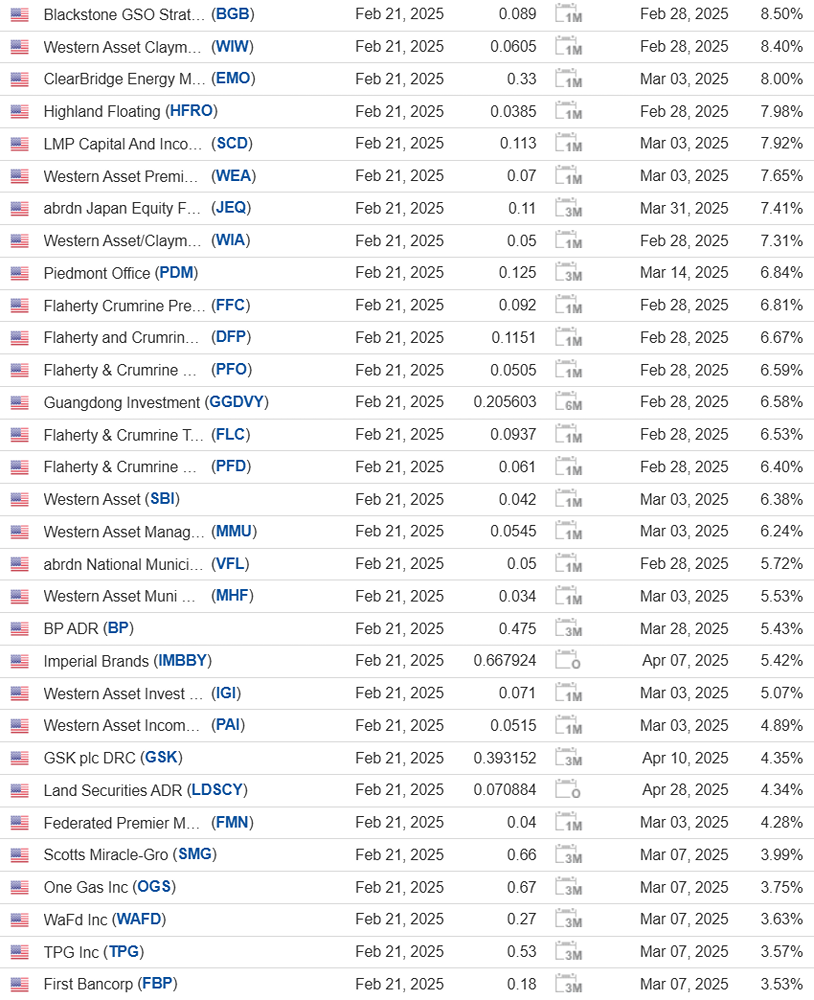Open the HFRO ticker link
This screenshot has height=1000, width=814.
(191, 111)
